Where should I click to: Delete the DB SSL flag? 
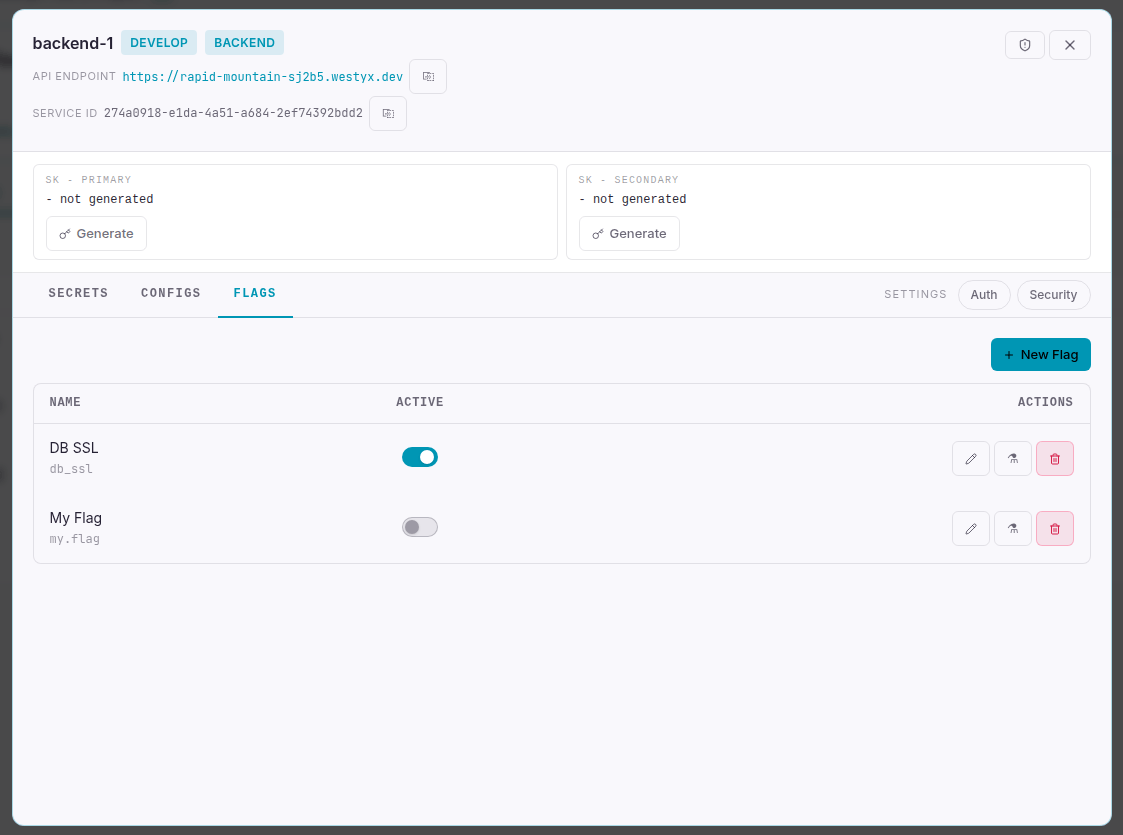1054,459
